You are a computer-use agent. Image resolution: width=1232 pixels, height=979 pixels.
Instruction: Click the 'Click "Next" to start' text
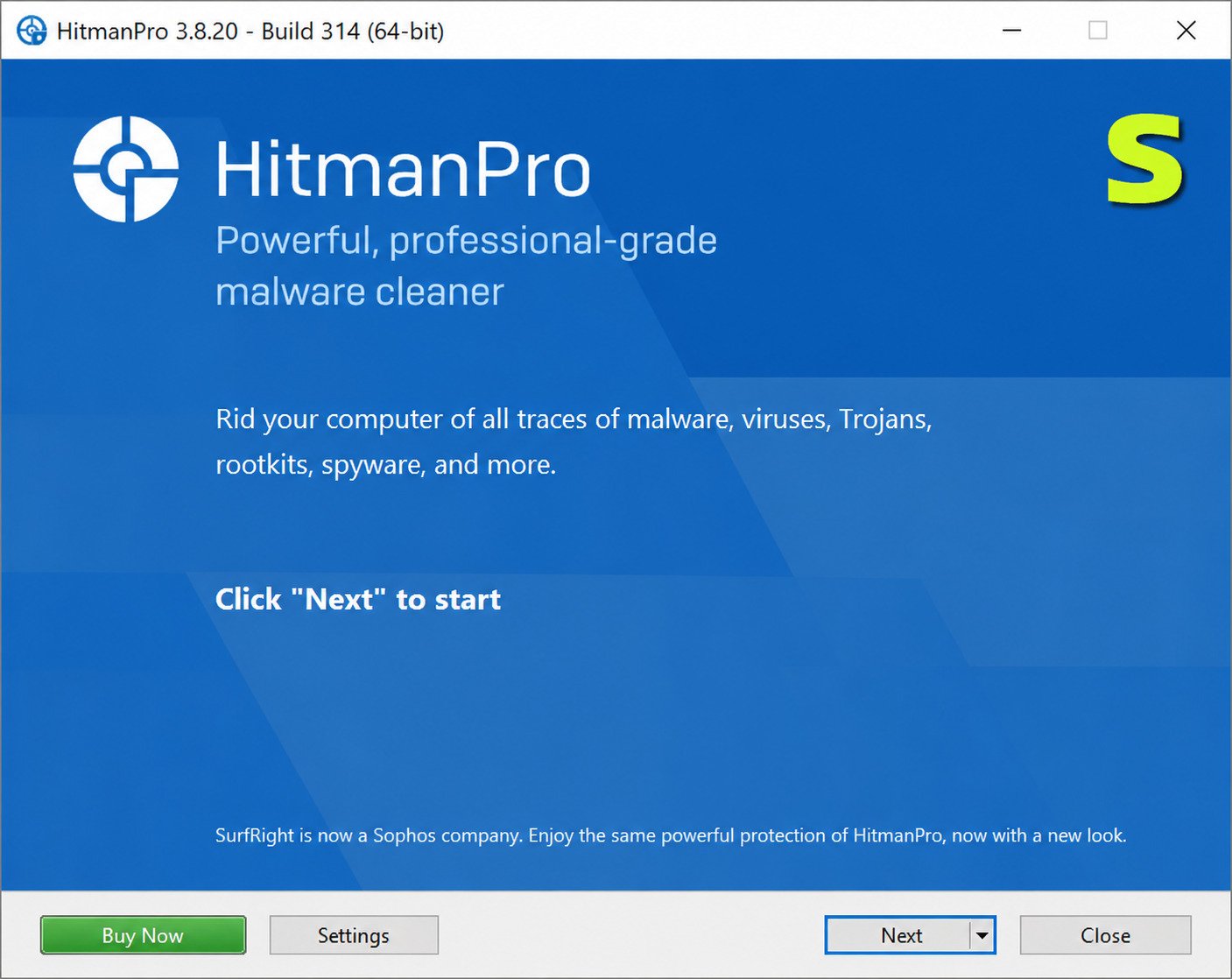[x=358, y=600]
